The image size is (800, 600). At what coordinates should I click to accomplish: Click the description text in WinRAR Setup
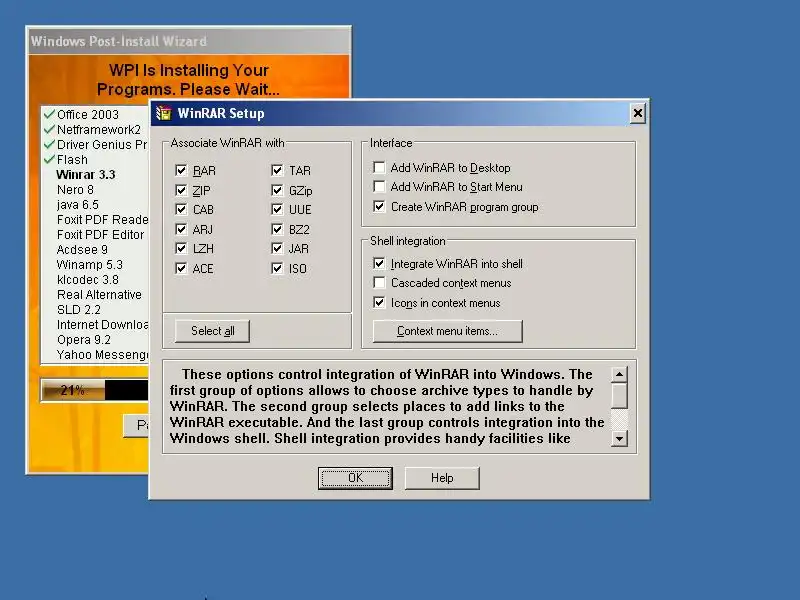point(387,406)
